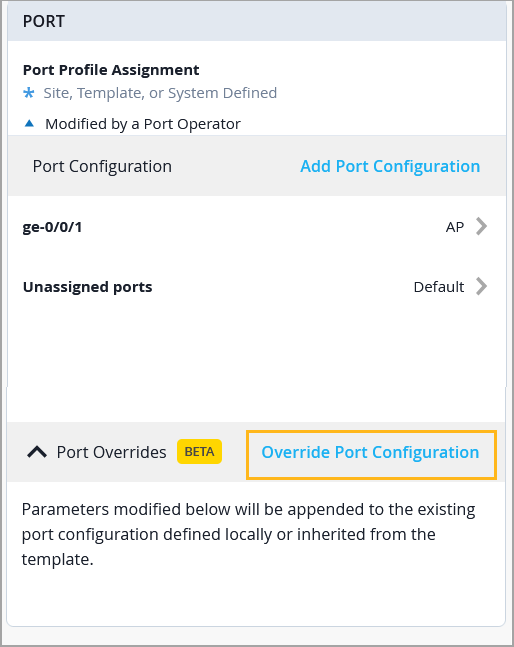Click Port Profile Assignment heading

click(111, 70)
